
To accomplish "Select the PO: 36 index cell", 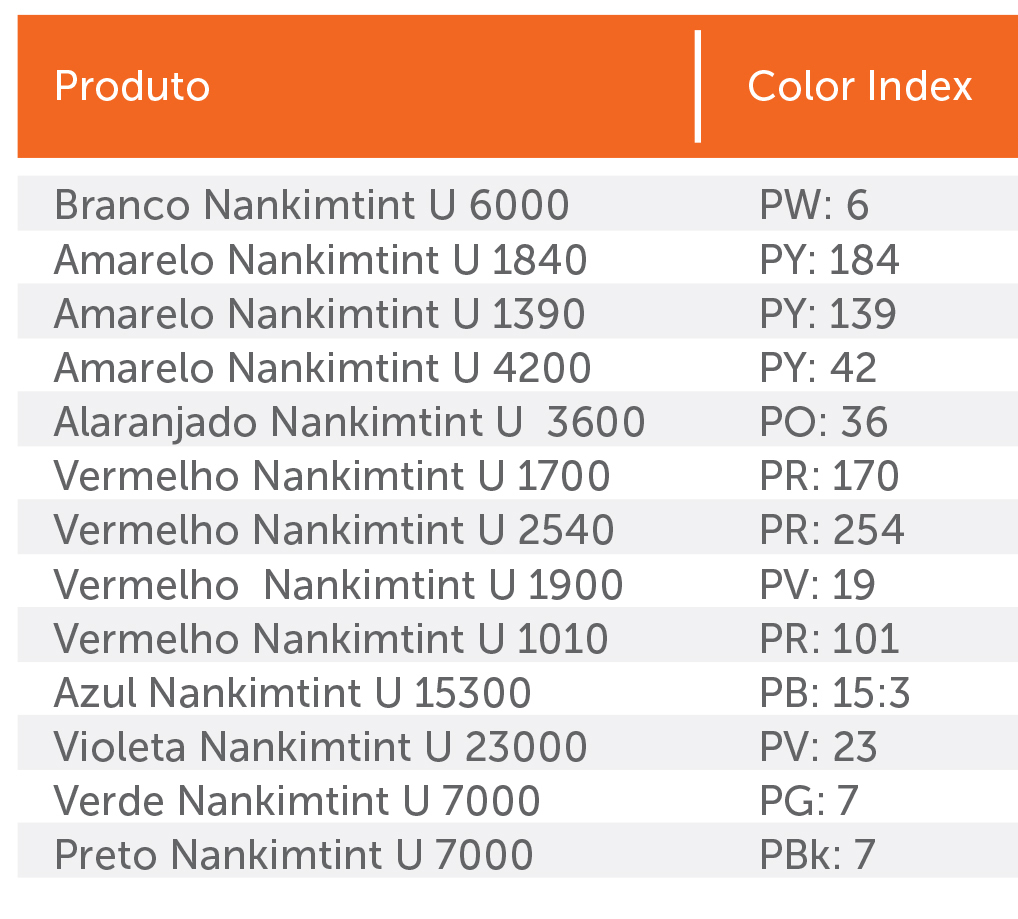I will [823, 422].
